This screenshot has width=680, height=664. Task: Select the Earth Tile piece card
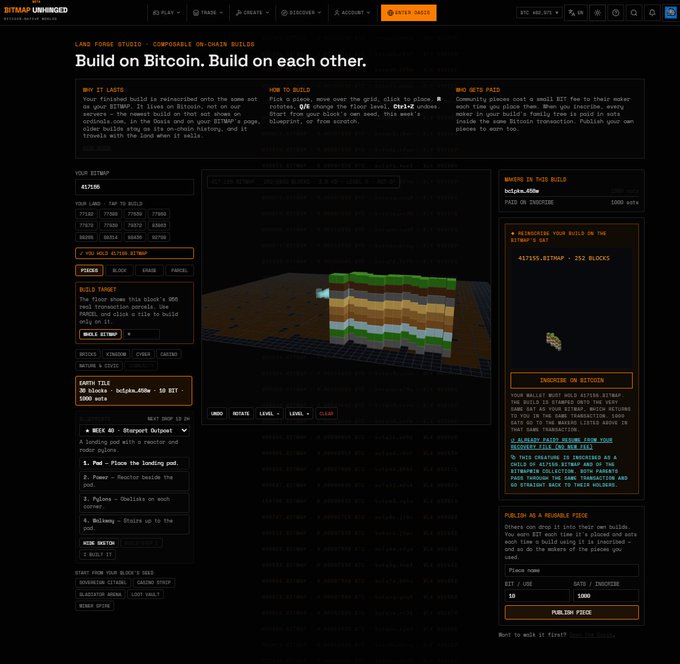point(134,391)
